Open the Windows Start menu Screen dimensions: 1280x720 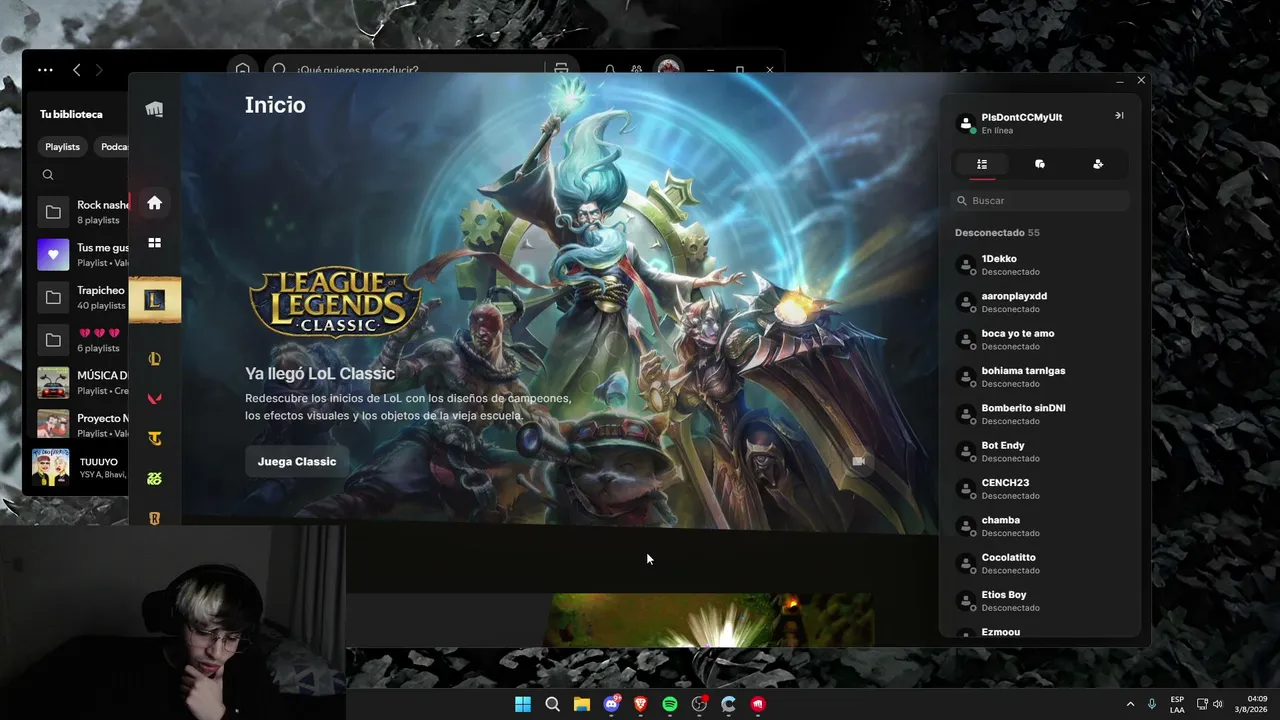pos(523,704)
